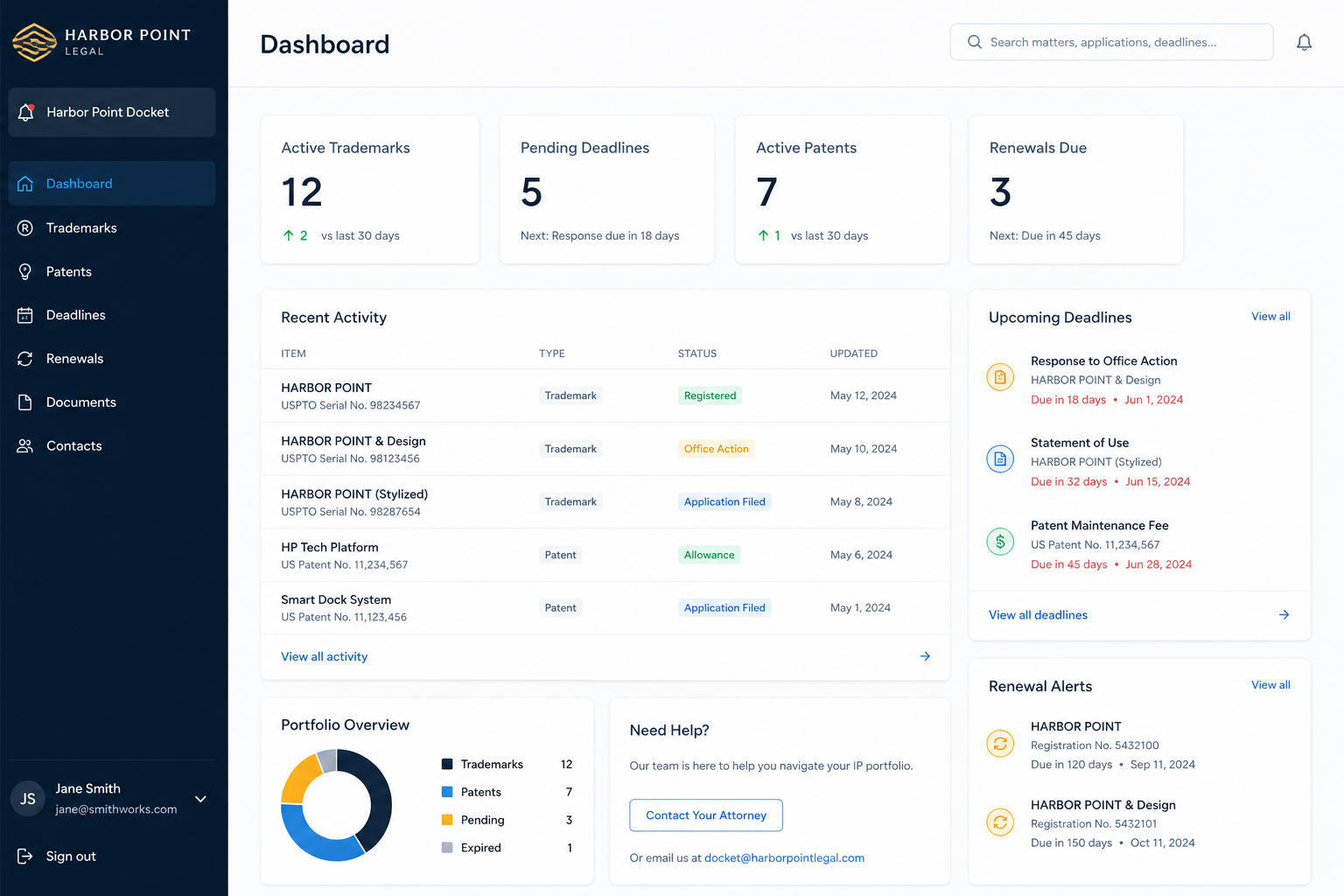Click the Contacts people icon
This screenshot has width=1344, height=896.
click(x=25, y=446)
